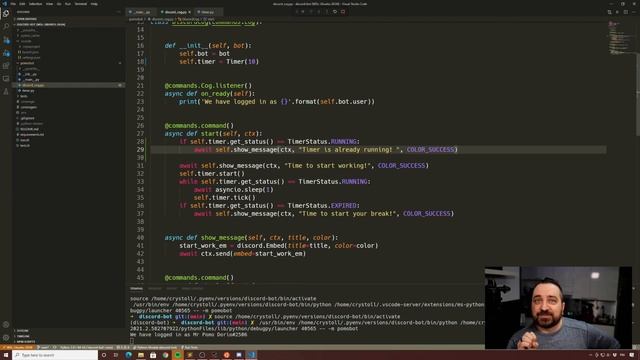Open the View menu
The width and height of the screenshot is (640, 360).
click(x=49, y=4)
